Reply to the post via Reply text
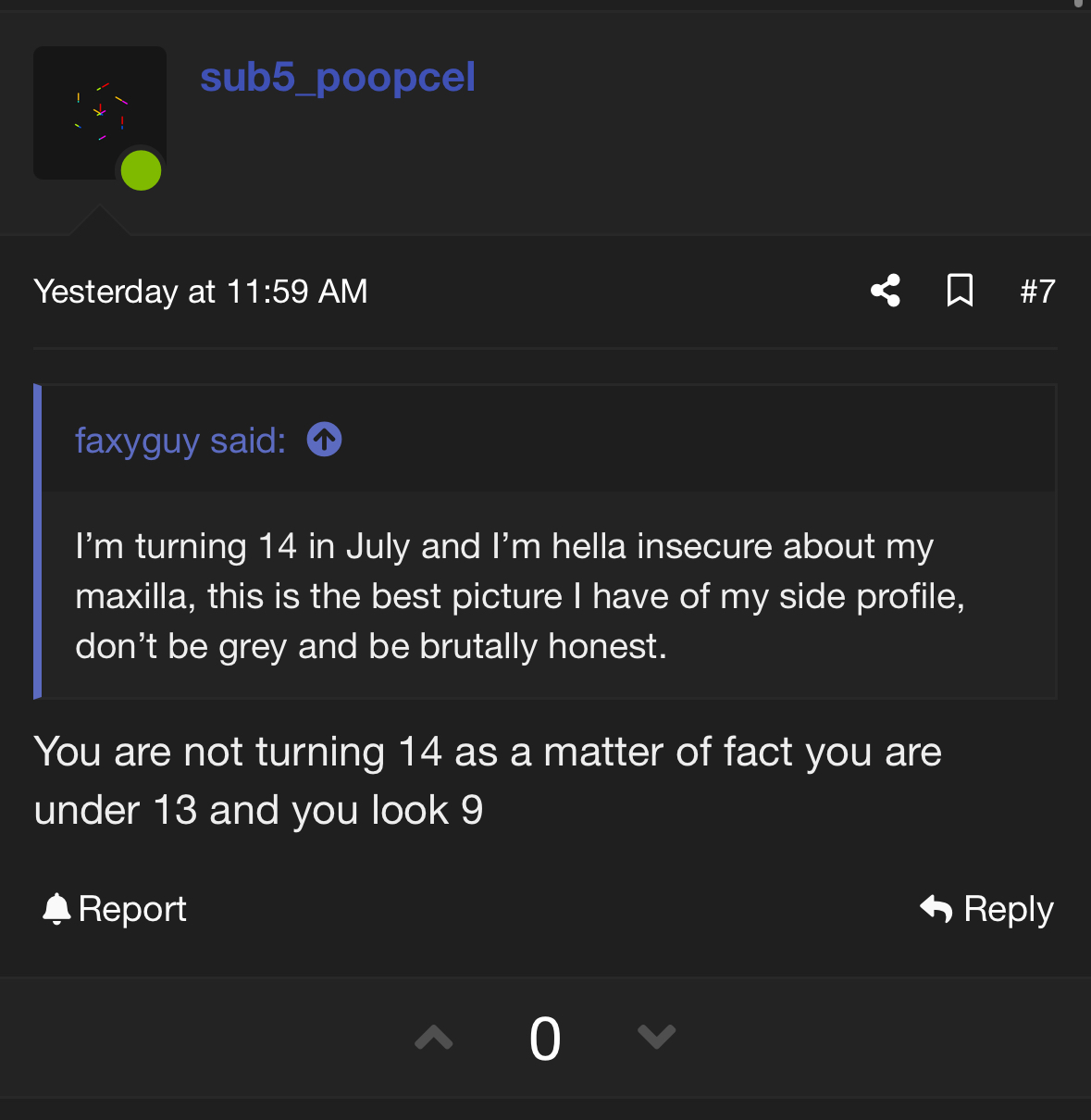Viewport: 1091px width, 1120px height. click(x=1009, y=910)
